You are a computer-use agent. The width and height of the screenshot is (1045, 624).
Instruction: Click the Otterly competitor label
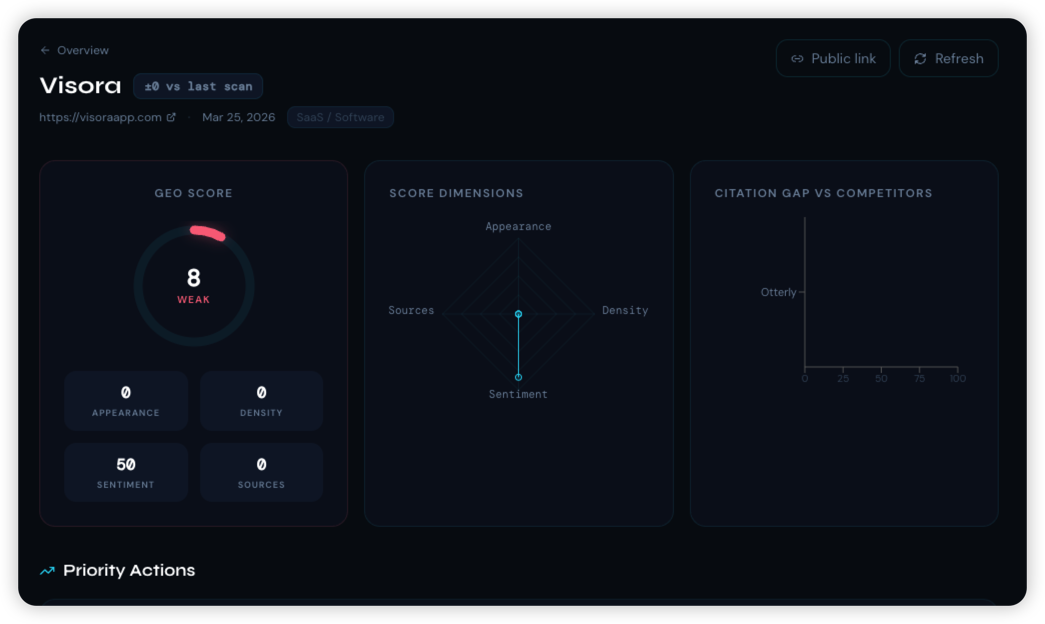point(778,292)
